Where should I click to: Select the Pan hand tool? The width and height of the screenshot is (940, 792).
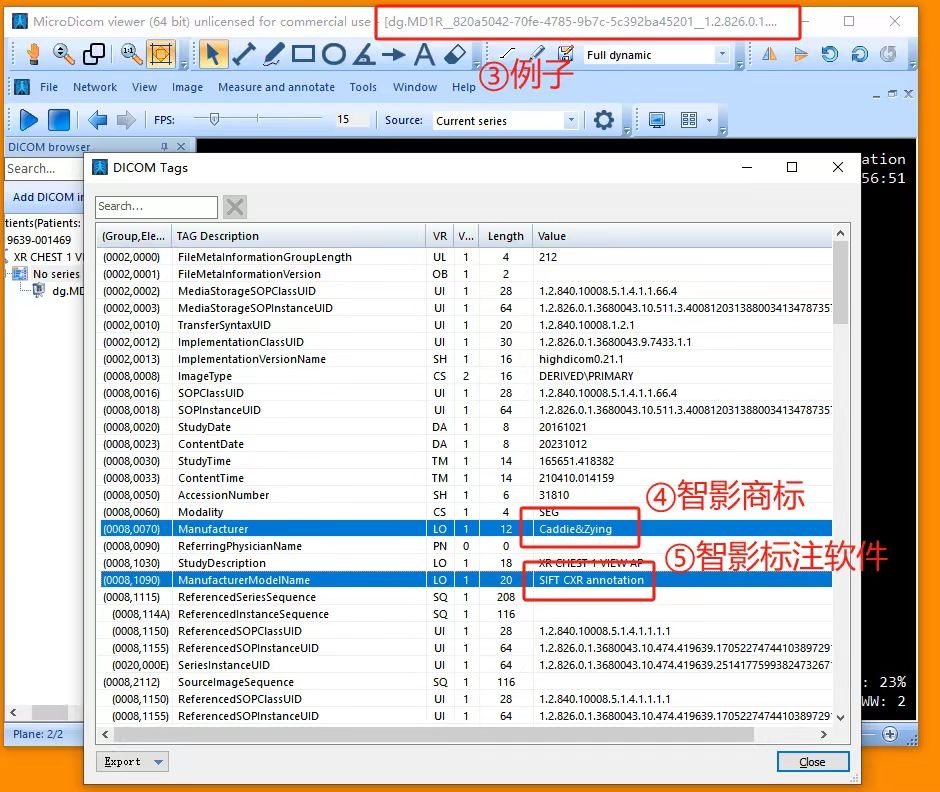[33, 54]
